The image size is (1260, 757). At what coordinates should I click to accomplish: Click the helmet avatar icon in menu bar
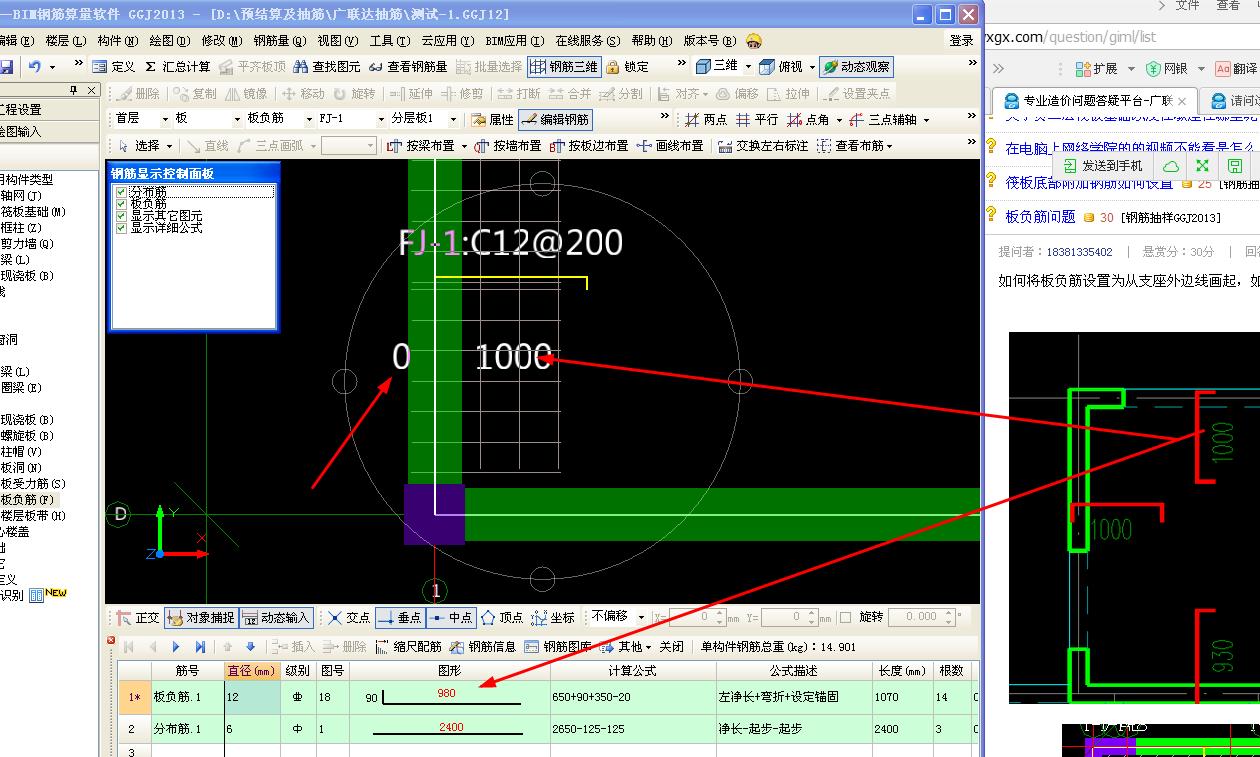coord(754,41)
